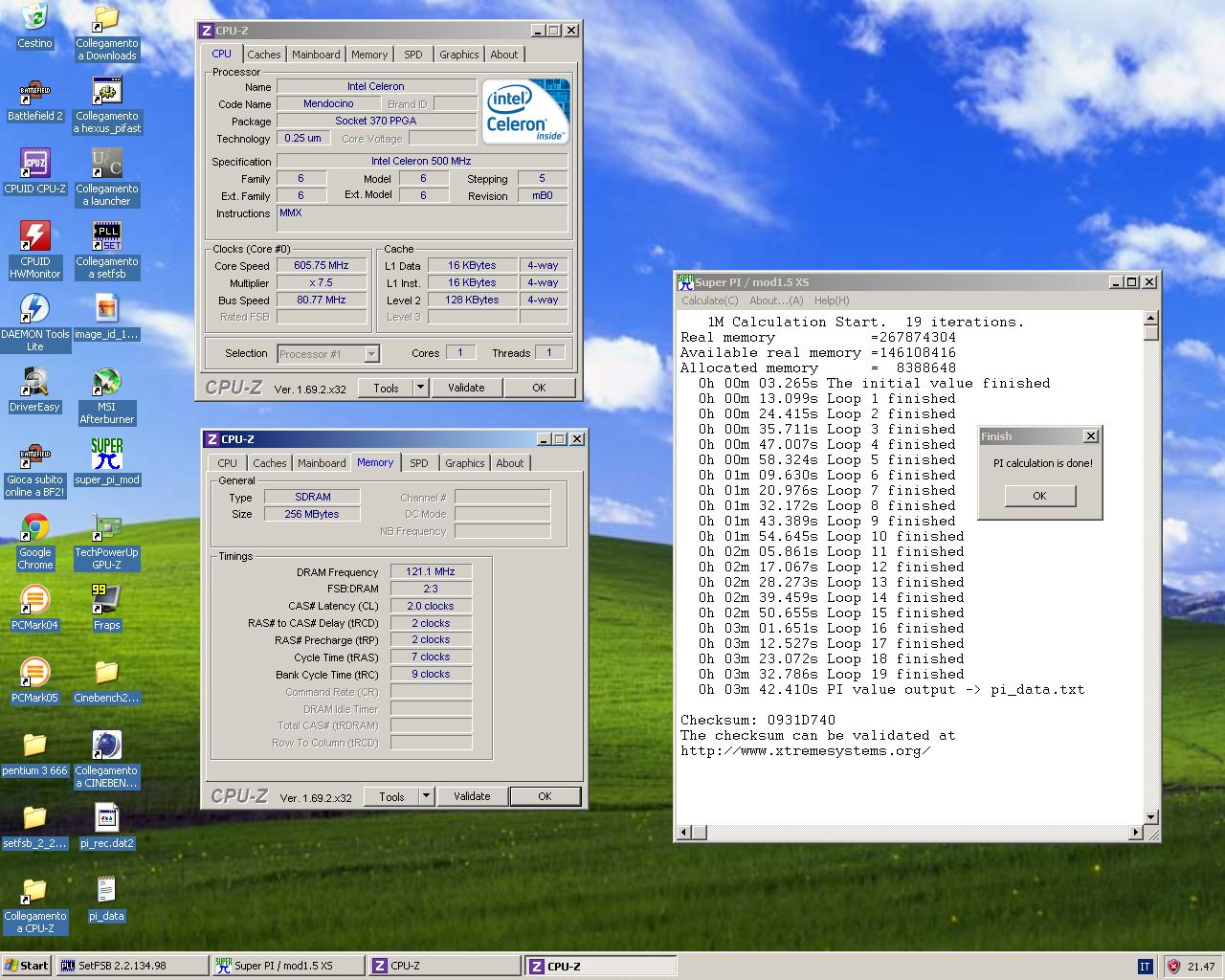Click the xtremesystems.org URL text
The width and height of the screenshot is (1225, 980).
pyautogui.click(x=806, y=751)
